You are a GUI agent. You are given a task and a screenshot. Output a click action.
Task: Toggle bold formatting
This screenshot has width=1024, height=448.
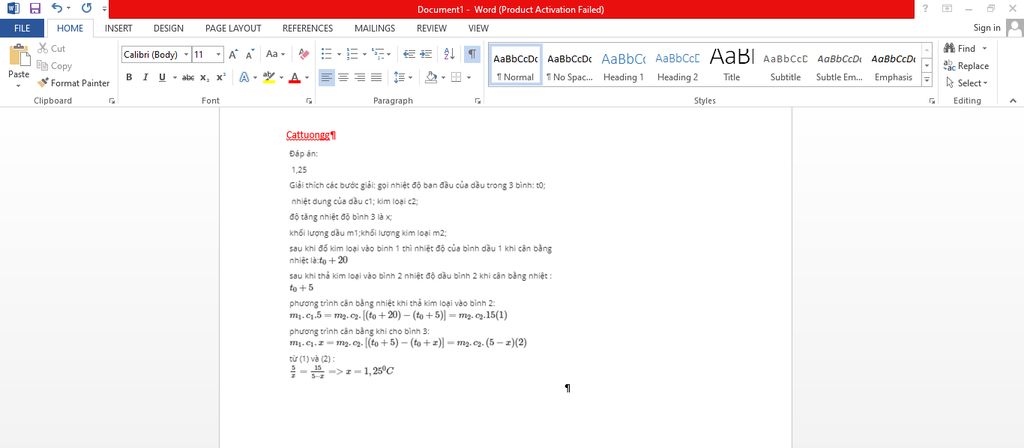point(129,77)
